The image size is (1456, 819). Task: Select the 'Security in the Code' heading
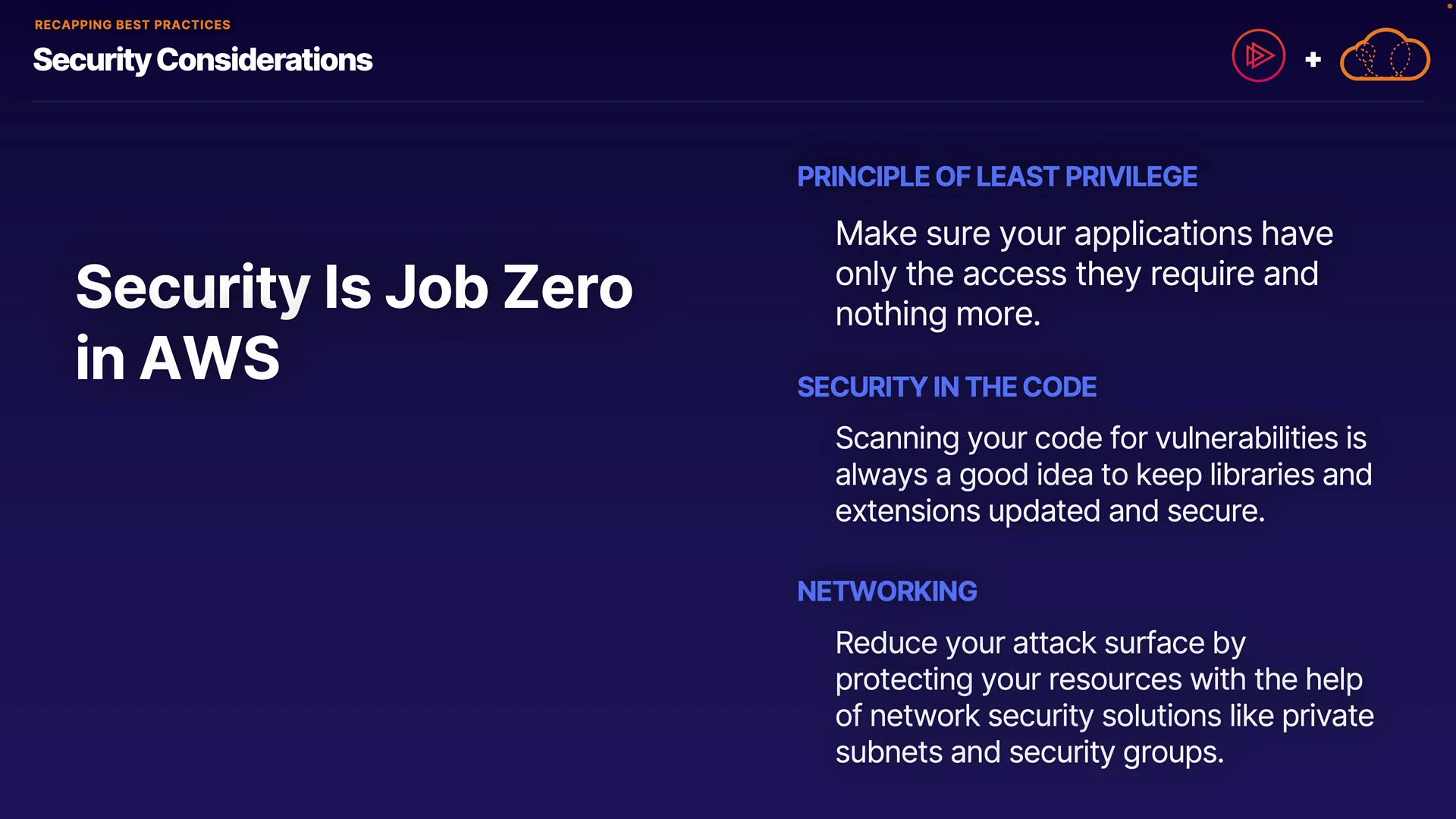click(x=946, y=388)
